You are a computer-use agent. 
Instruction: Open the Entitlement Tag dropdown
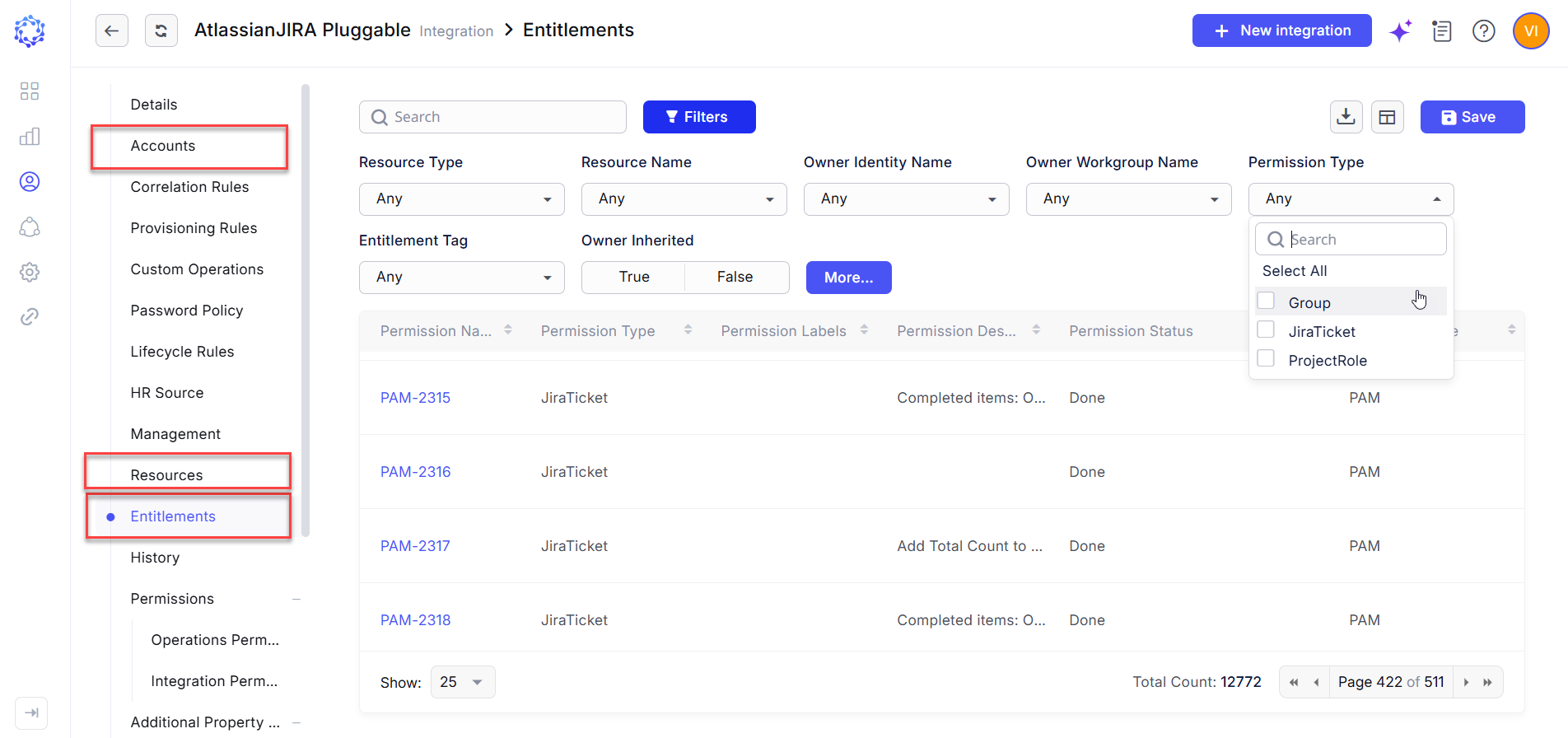pos(462,278)
